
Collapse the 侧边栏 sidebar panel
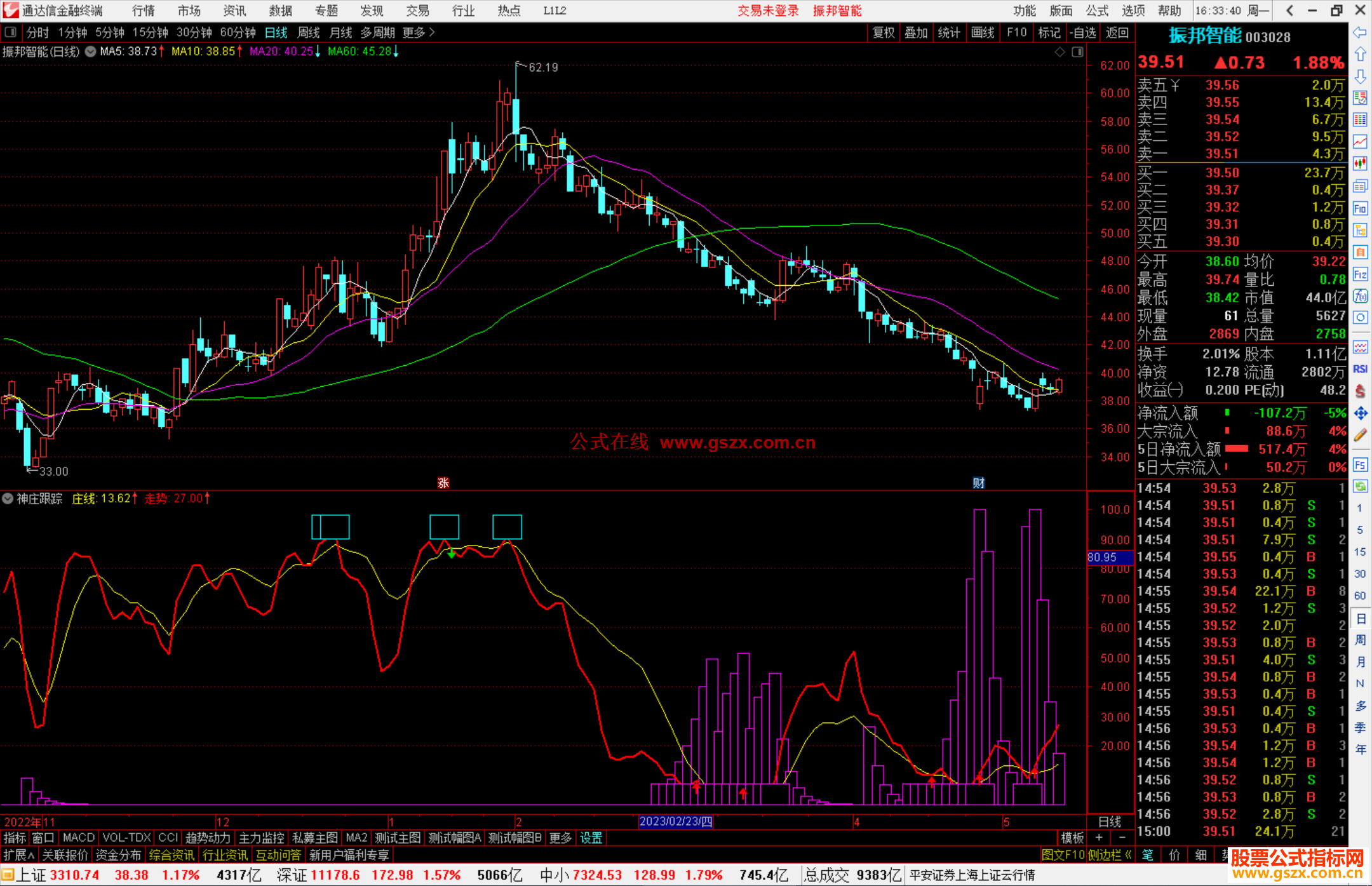click(1110, 855)
